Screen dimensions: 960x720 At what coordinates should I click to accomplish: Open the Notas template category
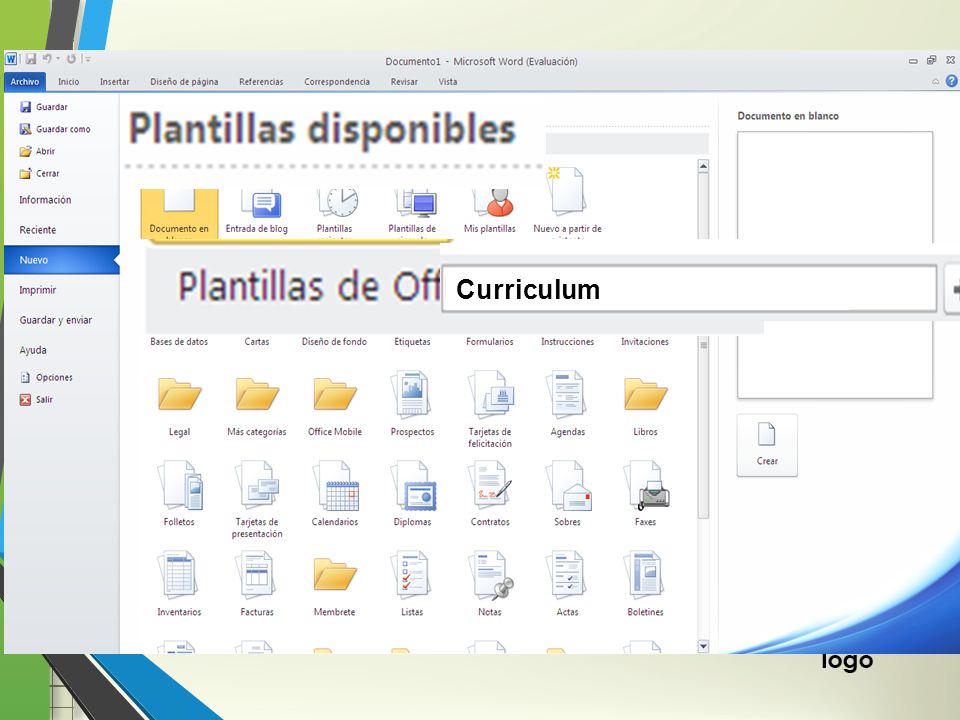[x=490, y=583]
